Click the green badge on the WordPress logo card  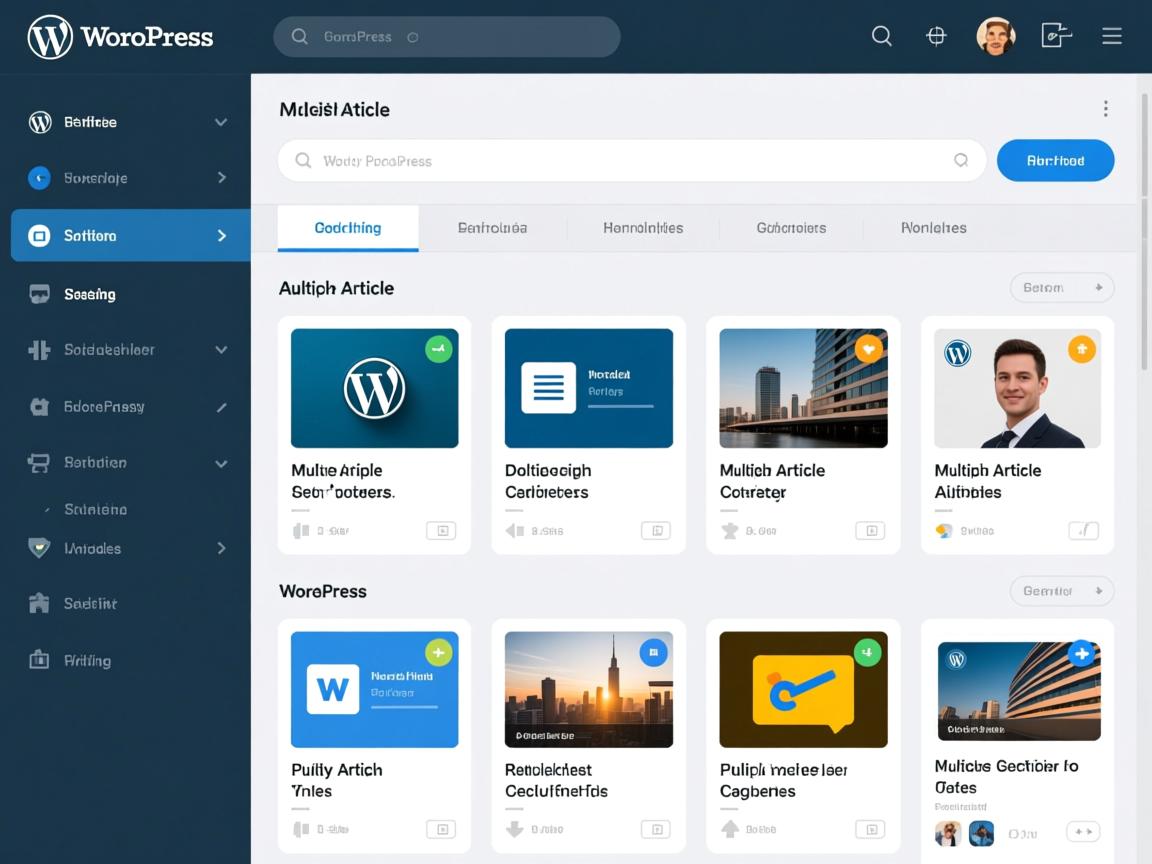point(438,349)
